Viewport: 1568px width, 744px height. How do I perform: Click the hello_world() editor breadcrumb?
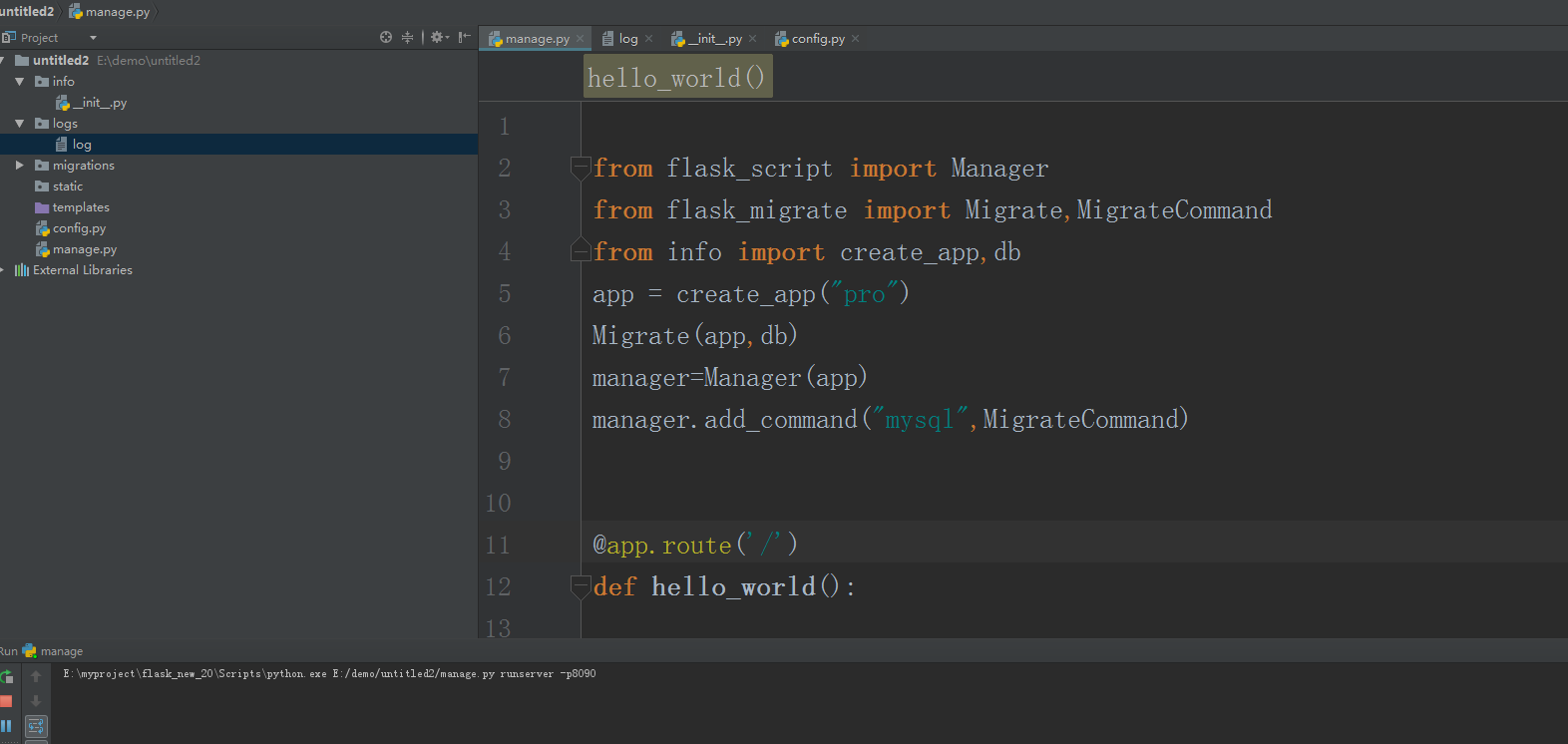click(x=677, y=77)
